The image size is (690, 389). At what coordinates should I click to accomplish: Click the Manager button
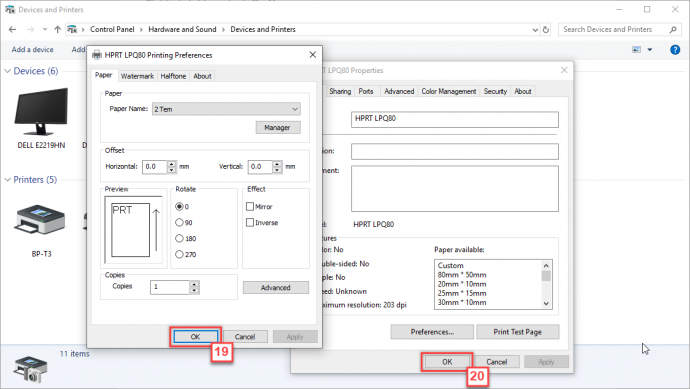278,128
